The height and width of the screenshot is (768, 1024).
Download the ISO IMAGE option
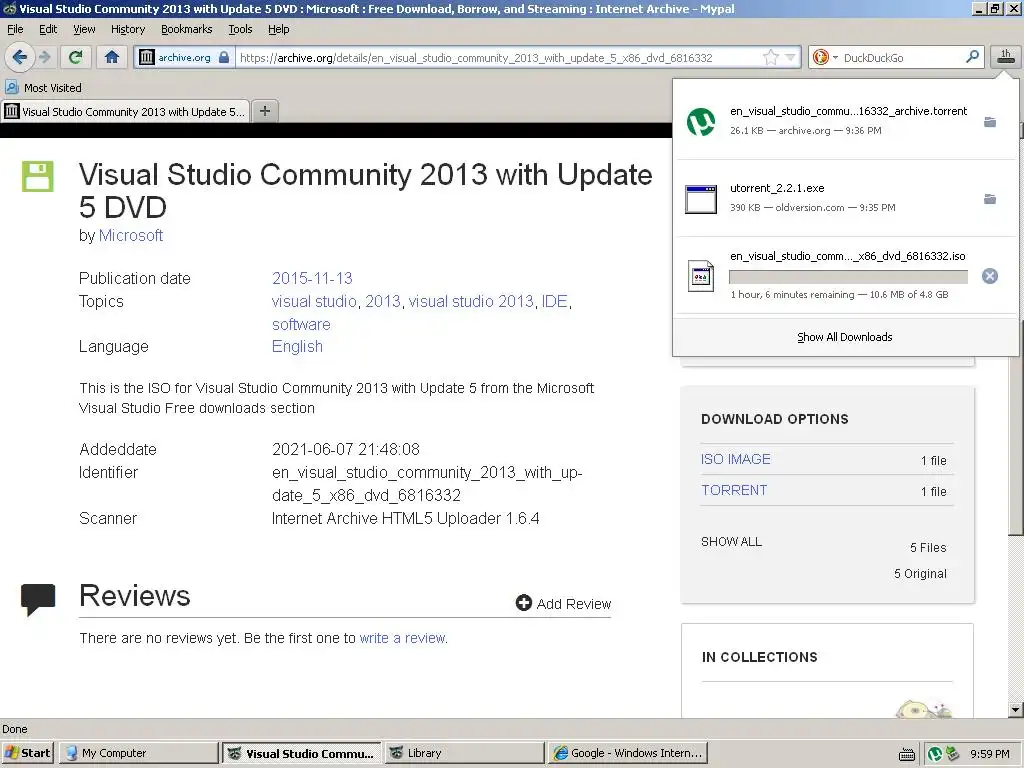coord(735,459)
